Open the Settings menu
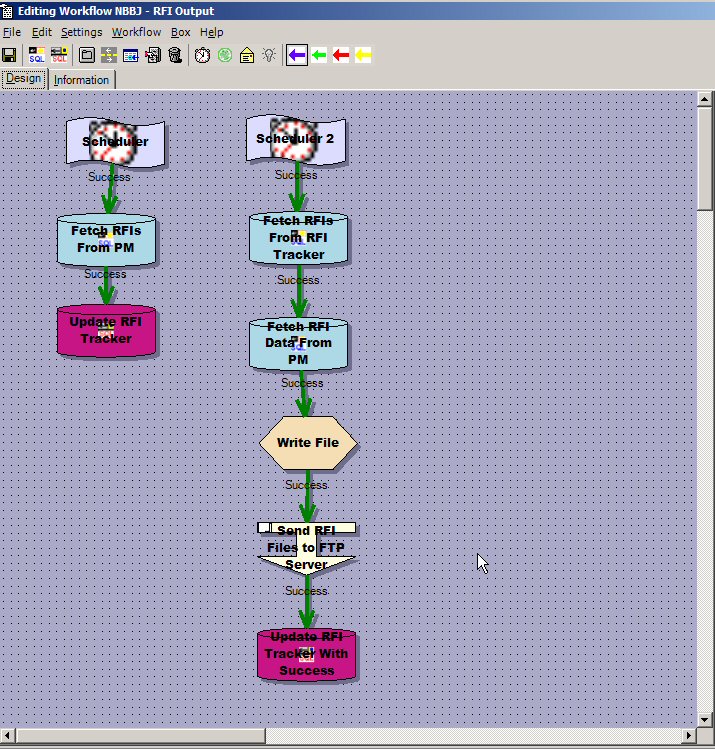This screenshot has height=749, width=715. (81, 32)
